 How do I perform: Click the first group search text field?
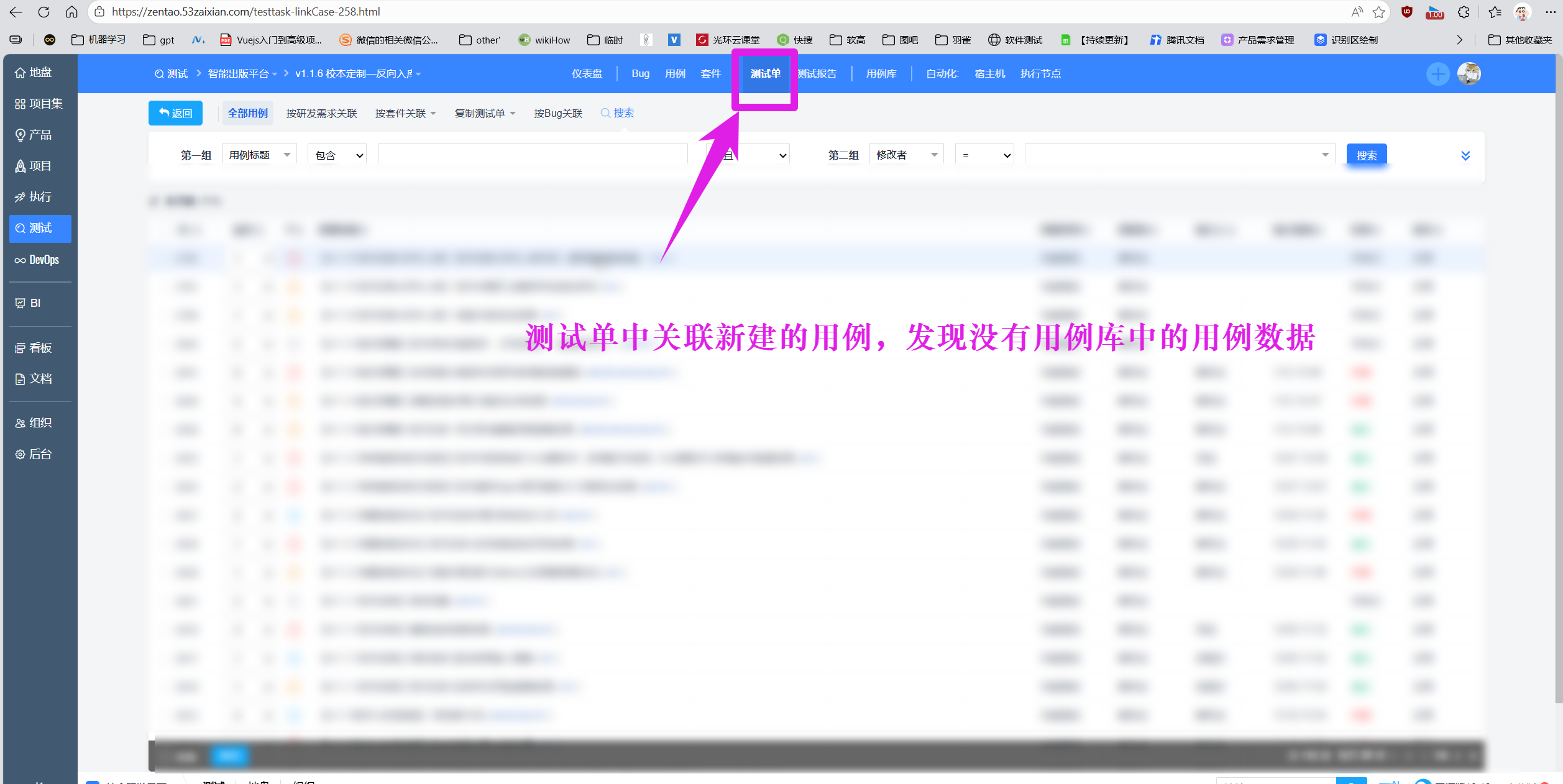click(532, 155)
